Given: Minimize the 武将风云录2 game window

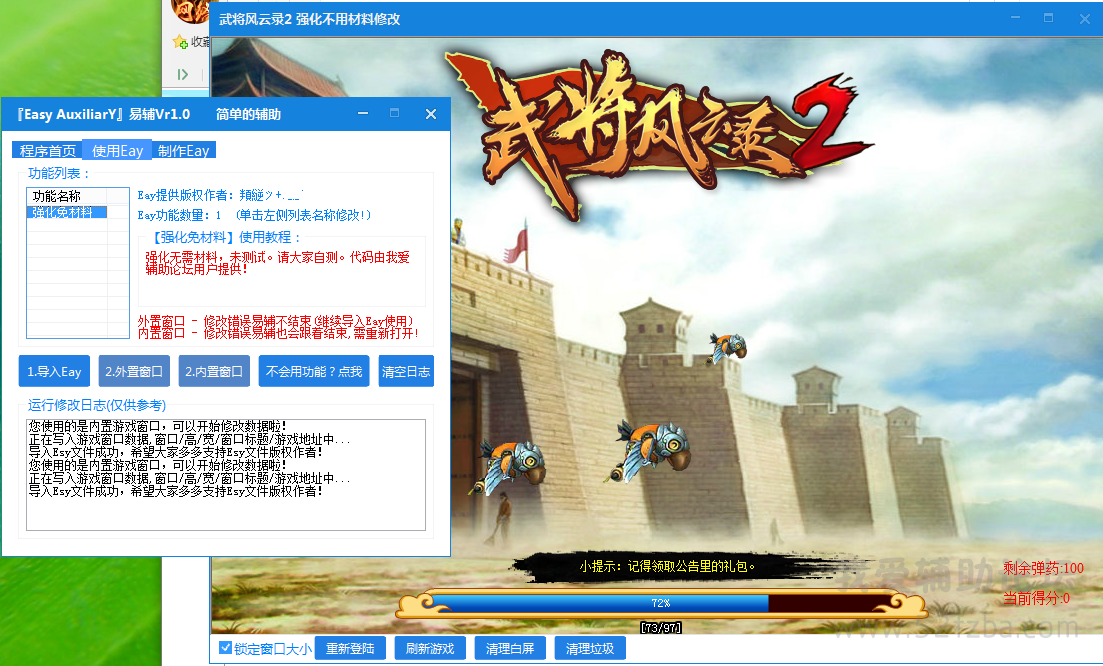Looking at the screenshot, I should [1015, 18].
